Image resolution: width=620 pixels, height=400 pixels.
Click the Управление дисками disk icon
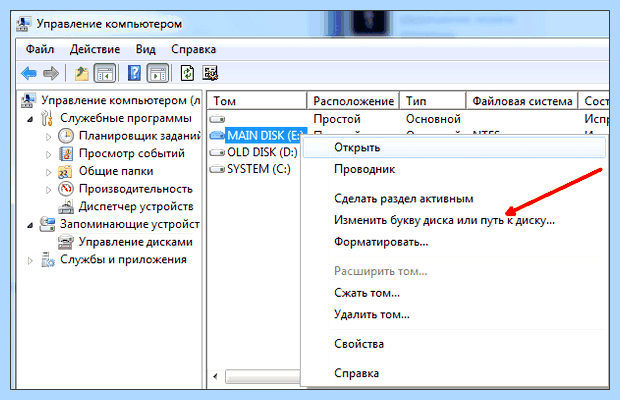pos(66,242)
